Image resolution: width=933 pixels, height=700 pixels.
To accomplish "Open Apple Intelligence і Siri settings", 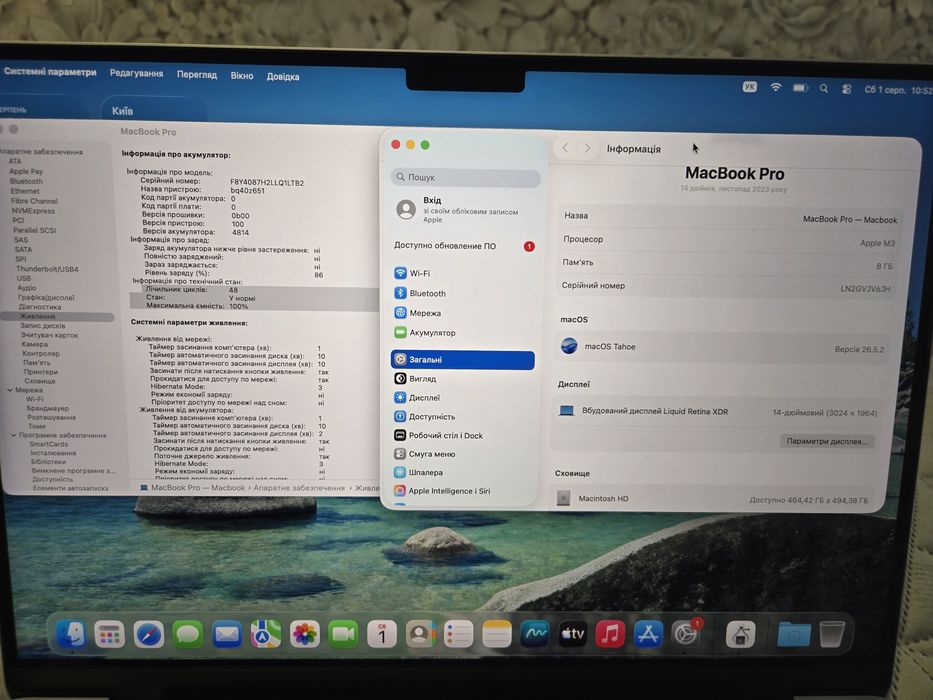I will (463, 491).
